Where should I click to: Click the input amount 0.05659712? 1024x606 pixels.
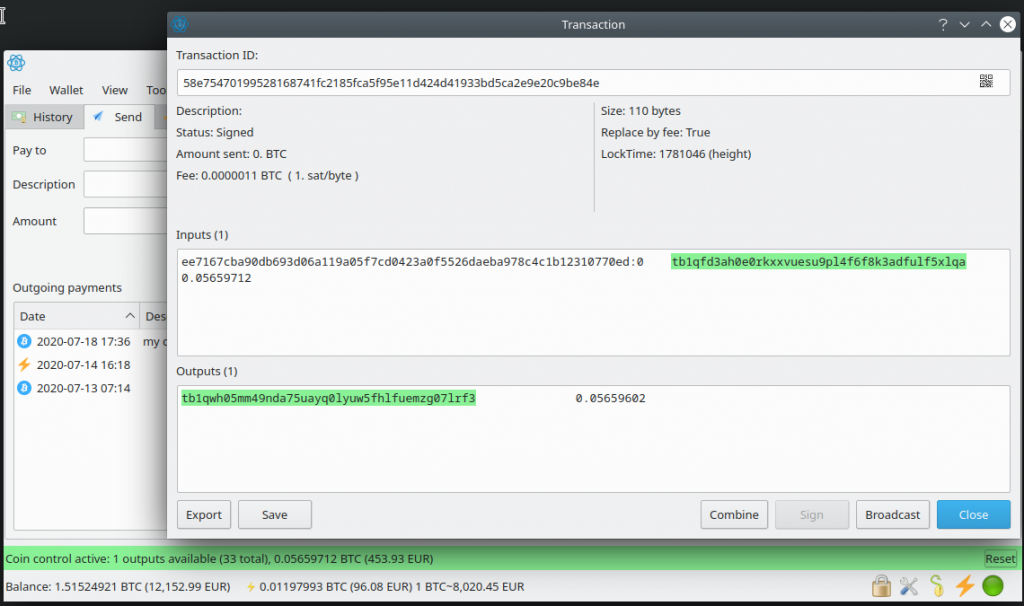pyautogui.click(x=216, y=278)
